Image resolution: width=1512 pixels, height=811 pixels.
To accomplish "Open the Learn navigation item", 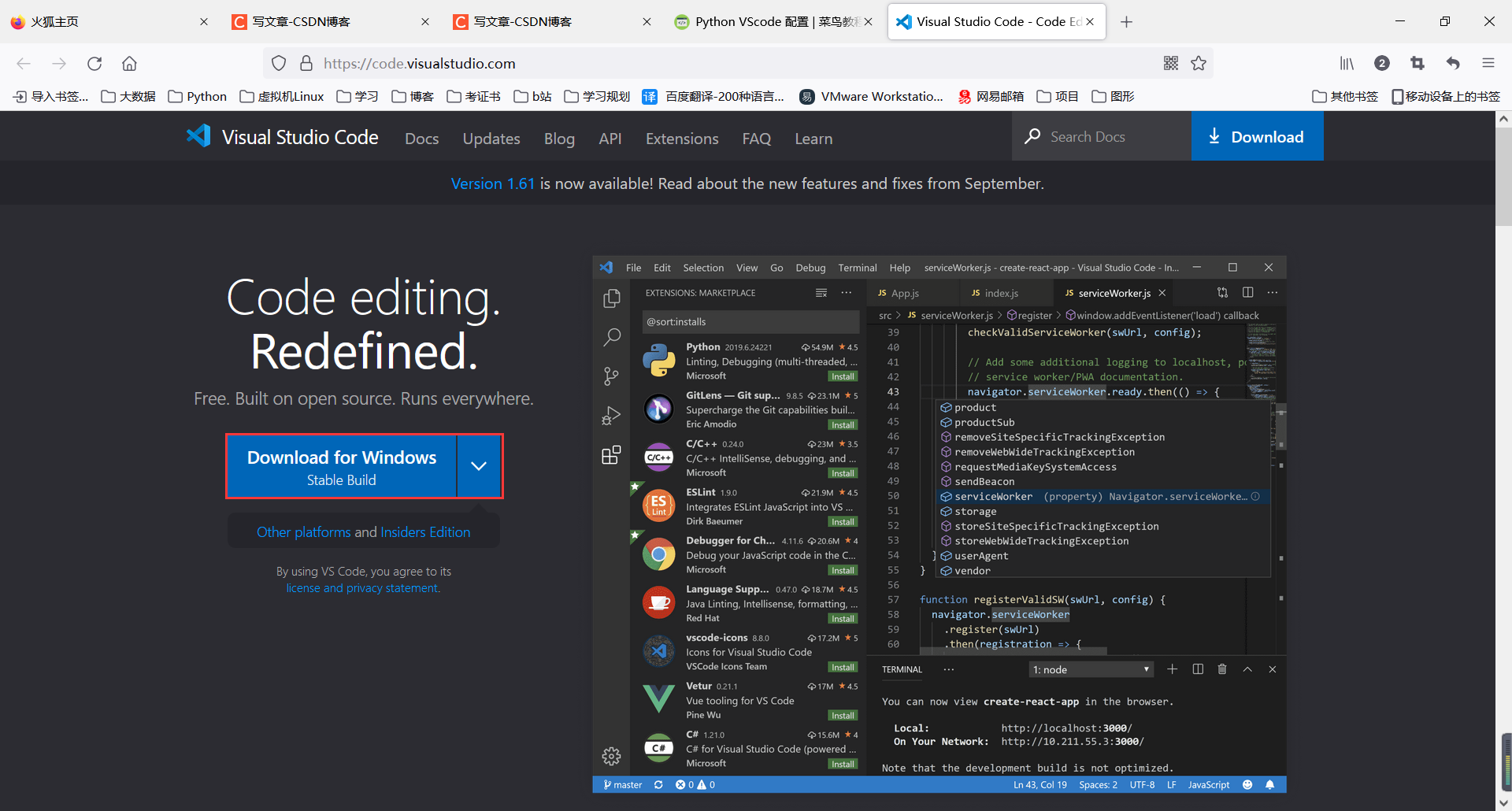I will [813, 139].
